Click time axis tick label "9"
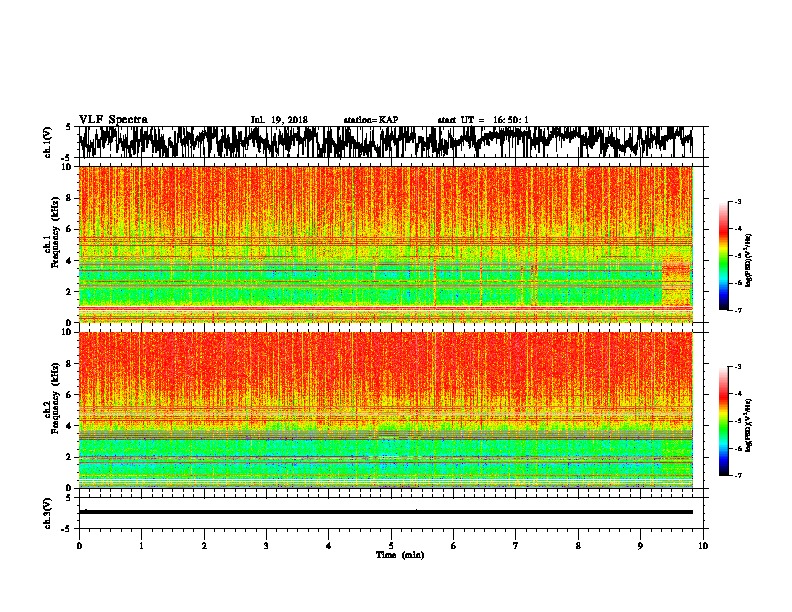Screen dimensions: 792x612 640,546
